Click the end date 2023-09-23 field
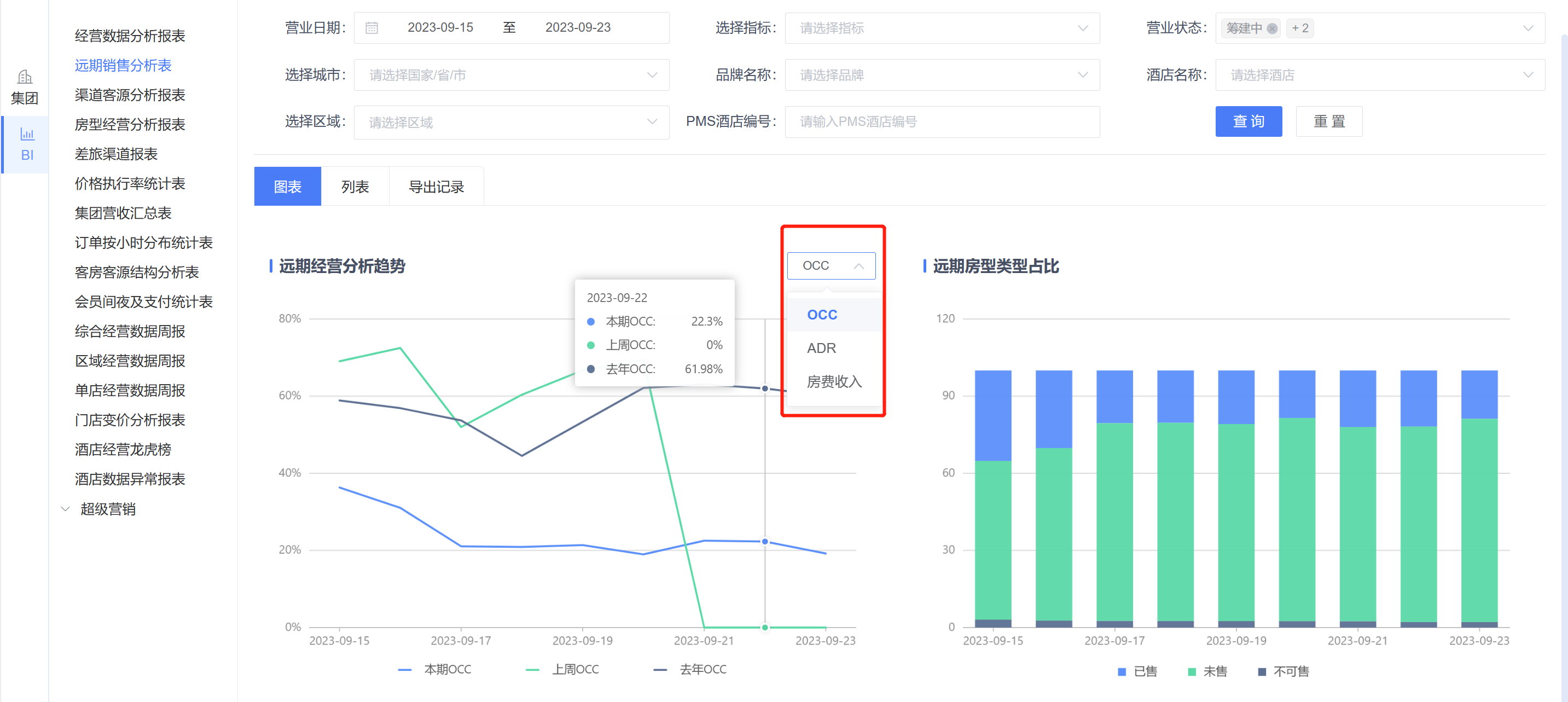Viewport: 1568px width, 702px height. pyautogui.click(x=578, y=27)
